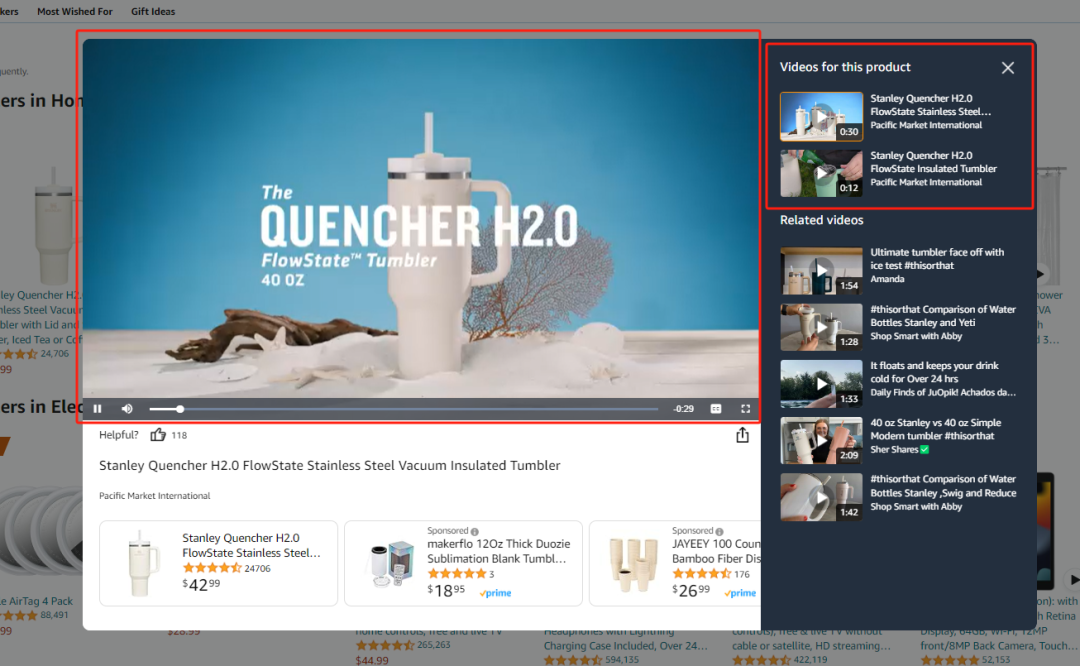Image resolution: width=1080 pixels, height=666 pixels.
Task: Seek on the video progress bar
Action: (x=404, y=408)
